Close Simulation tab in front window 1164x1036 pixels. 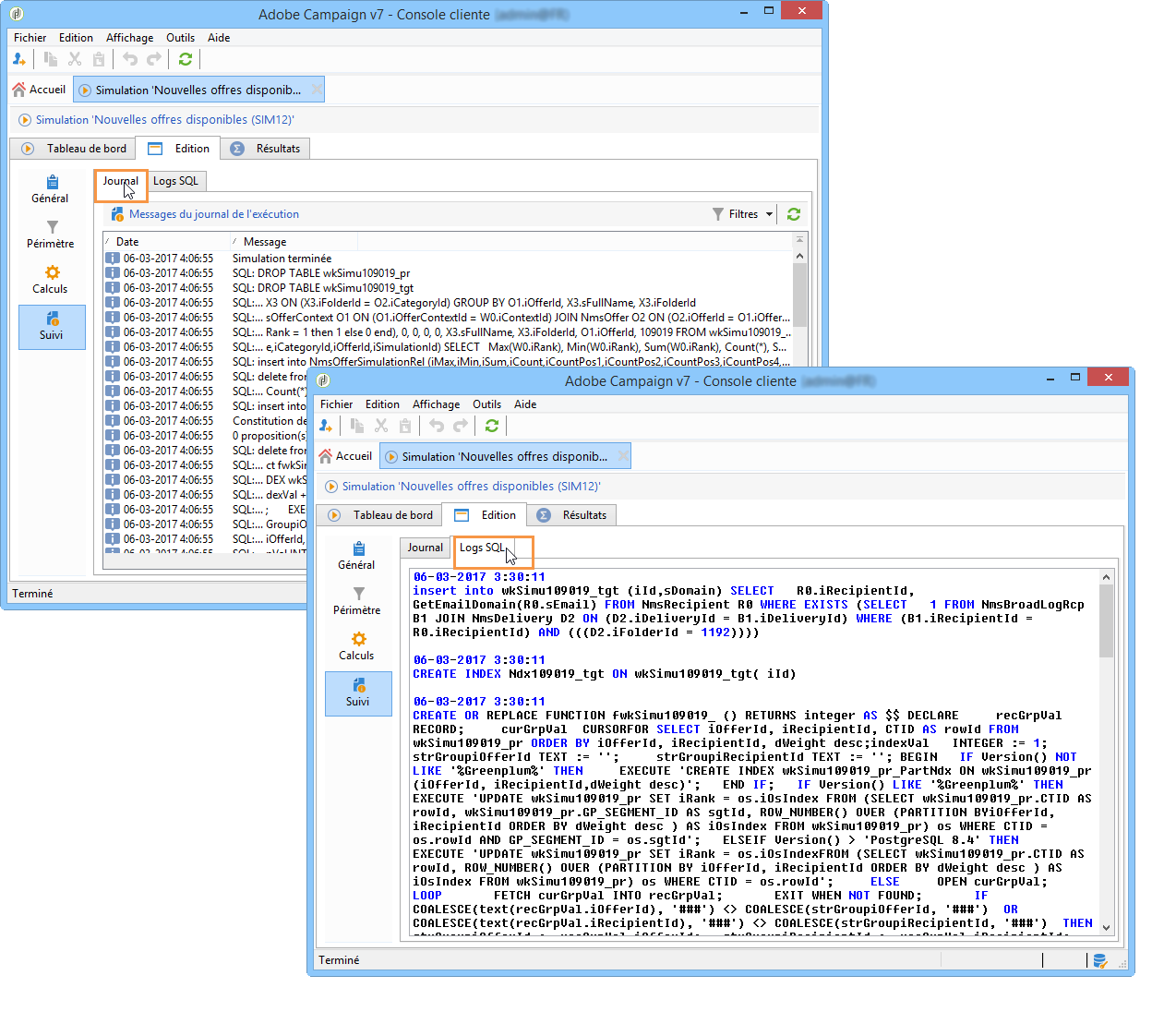(623, 456)
